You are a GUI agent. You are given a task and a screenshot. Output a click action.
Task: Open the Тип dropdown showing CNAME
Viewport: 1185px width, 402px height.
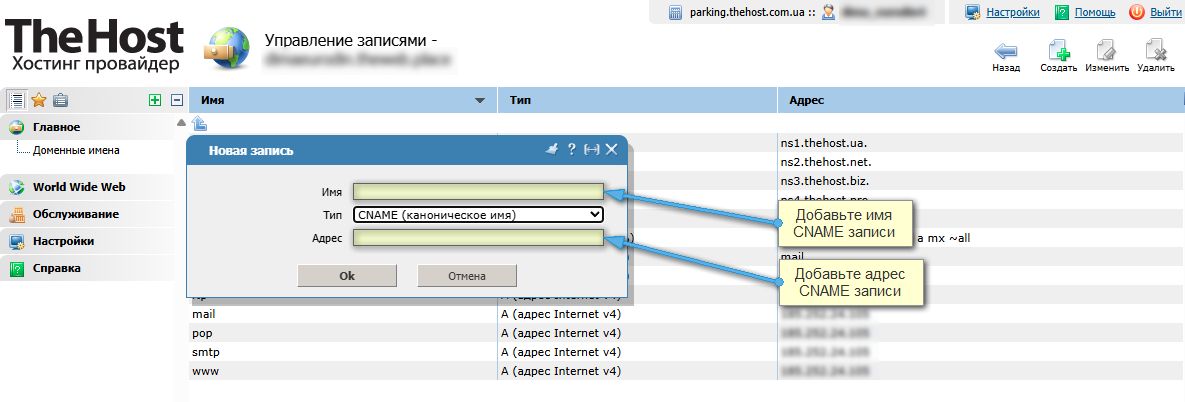pyautogui.click(x=478, y=214)
